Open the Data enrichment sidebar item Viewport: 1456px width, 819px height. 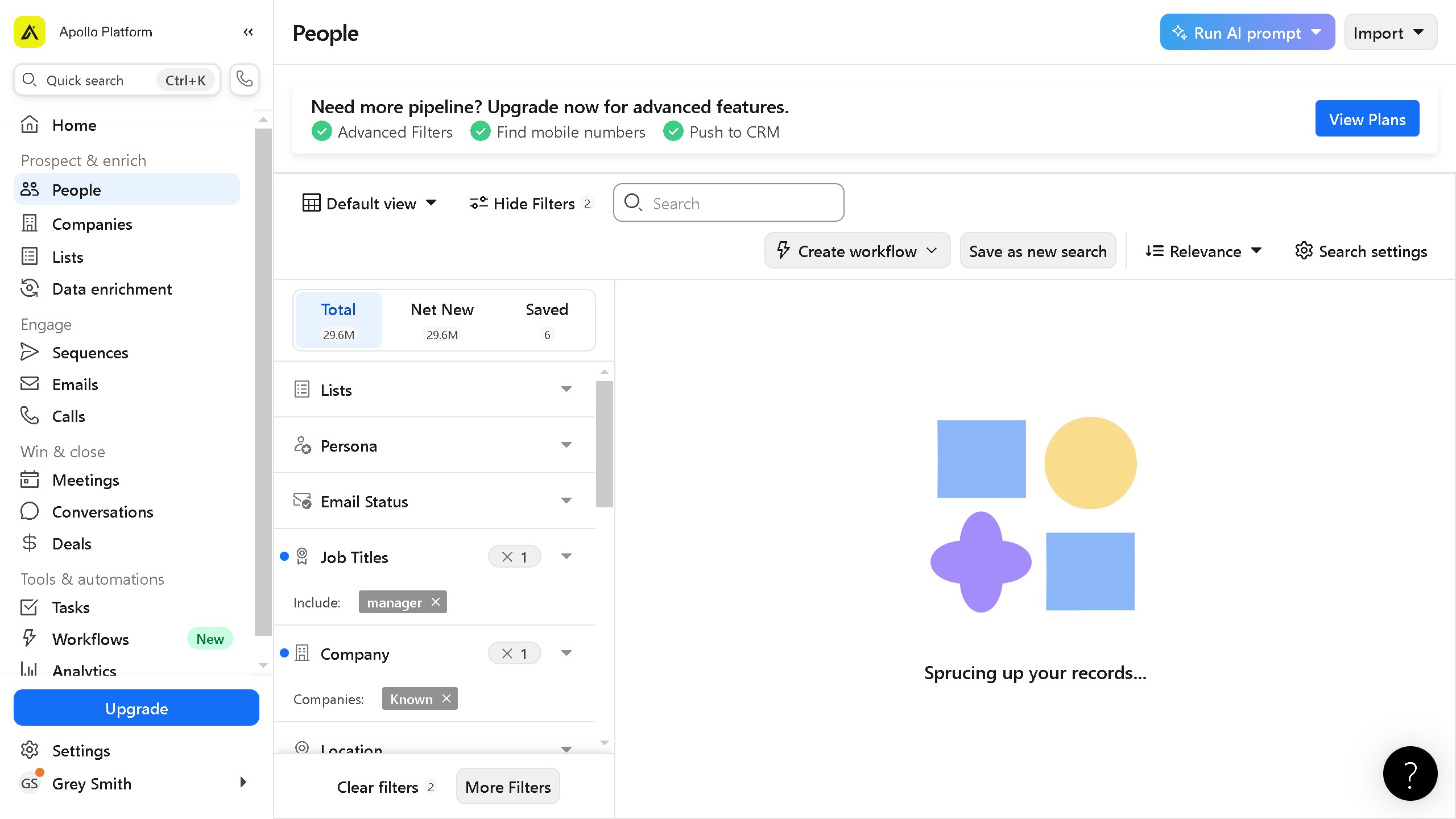111,289
